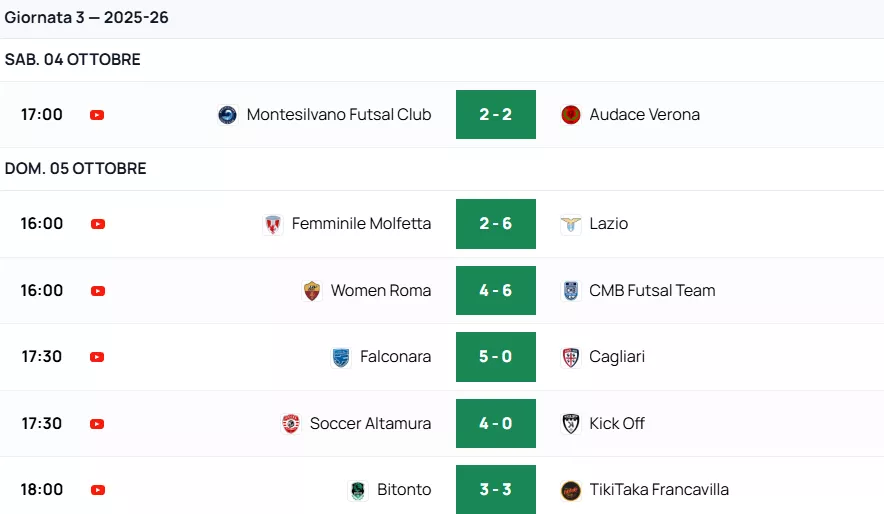Open the CMB Futsal Team page
The width and height of the screenshot is (884, 514).
652,291
